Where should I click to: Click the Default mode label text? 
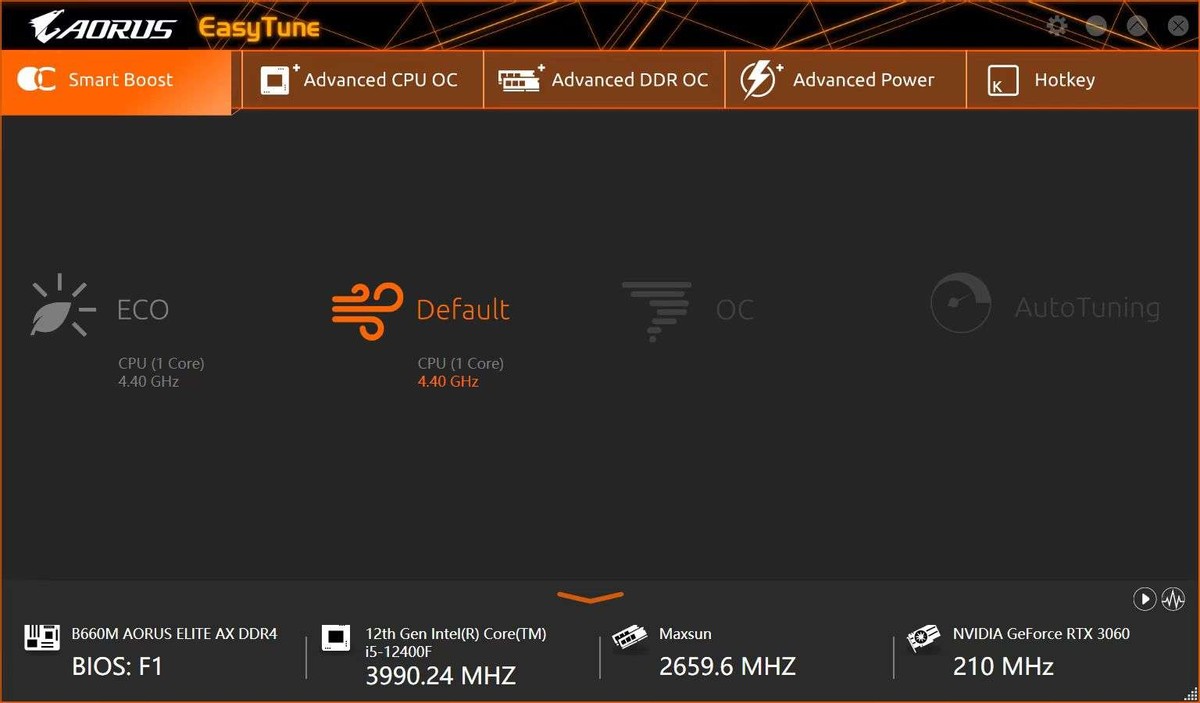pyautogui.click(x=463, y=310)
